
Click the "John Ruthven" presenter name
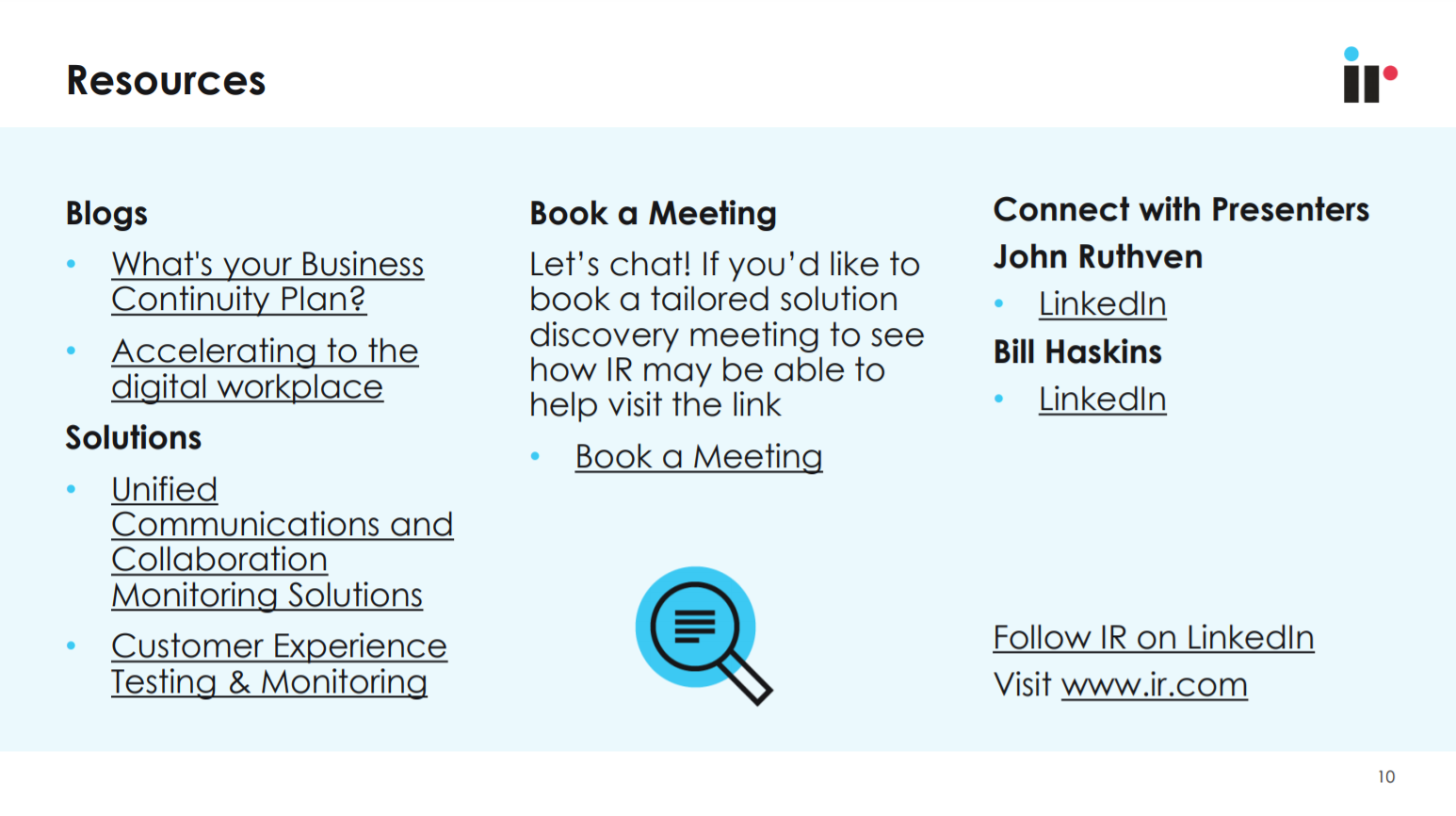(x=1098, y=257)
